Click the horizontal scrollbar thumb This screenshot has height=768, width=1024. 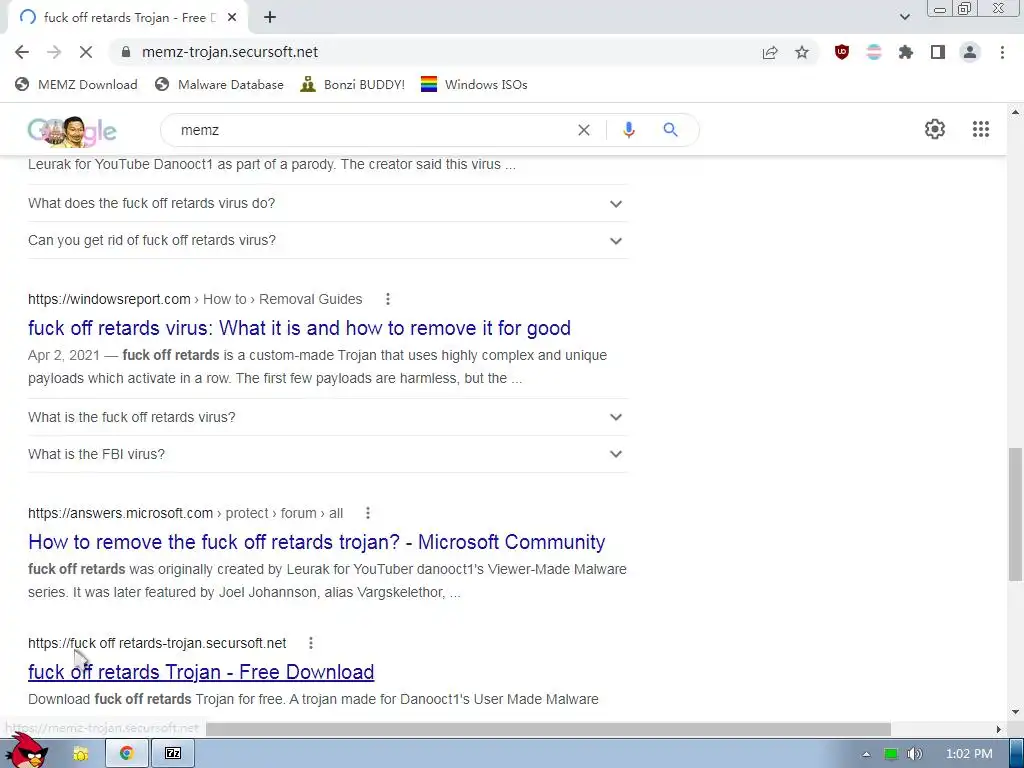(x=547, y=729)
